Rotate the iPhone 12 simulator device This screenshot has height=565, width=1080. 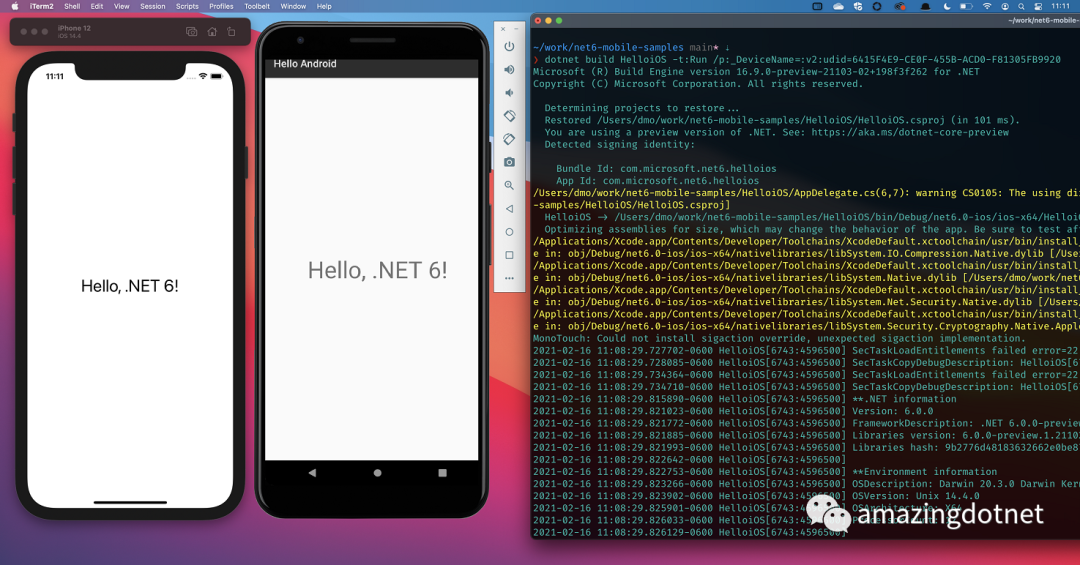[x=231, y=32]
